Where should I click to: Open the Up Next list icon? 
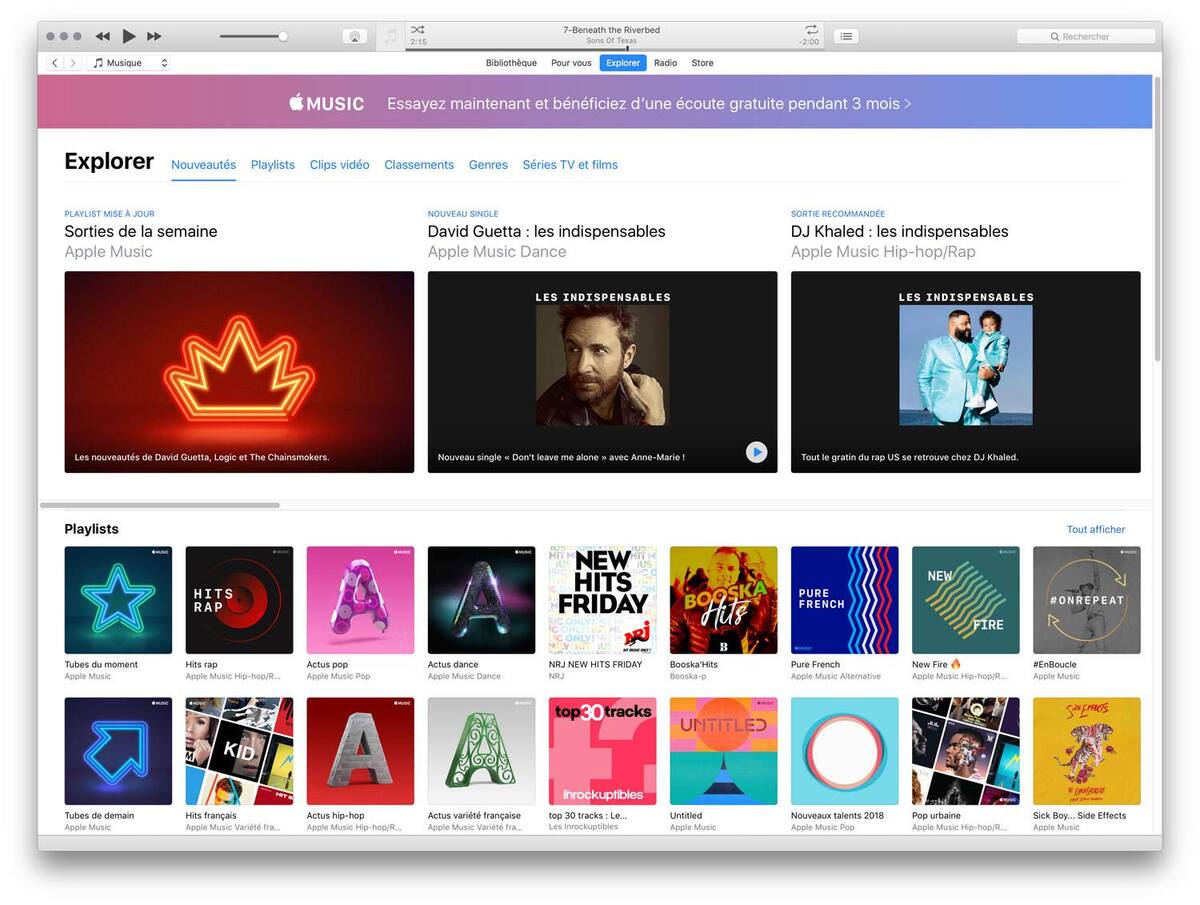(x=846, y=36)
